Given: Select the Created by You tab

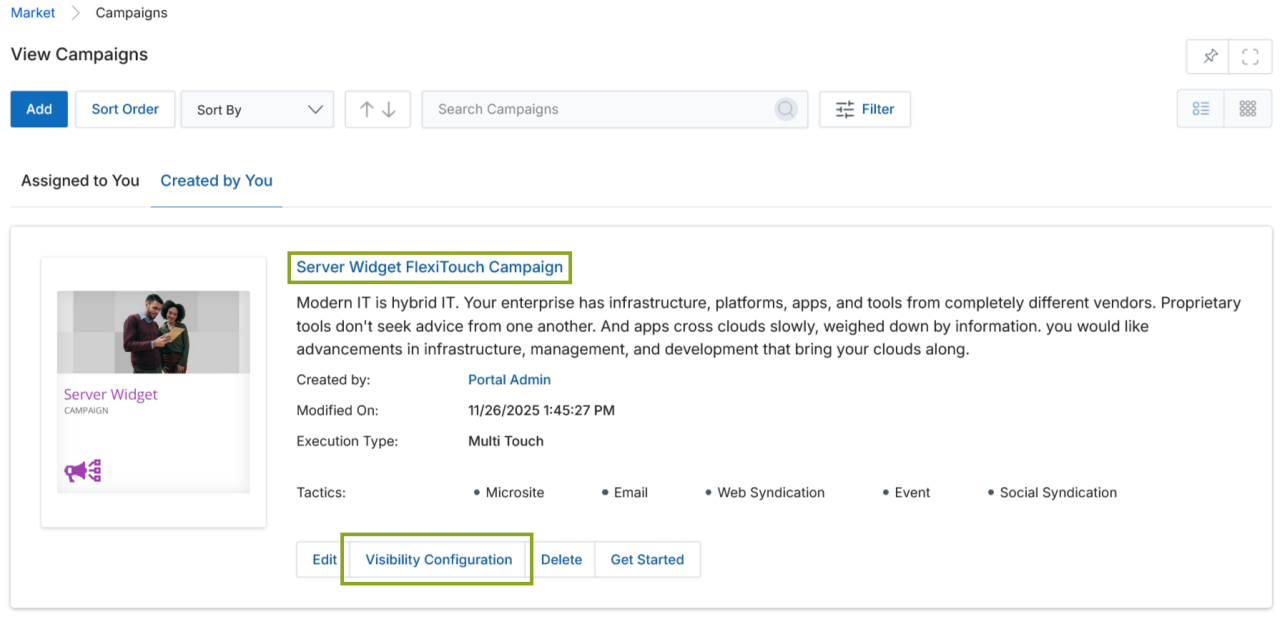Looking at the screenshot, I should pyautogui.click(x=216, y=181).
